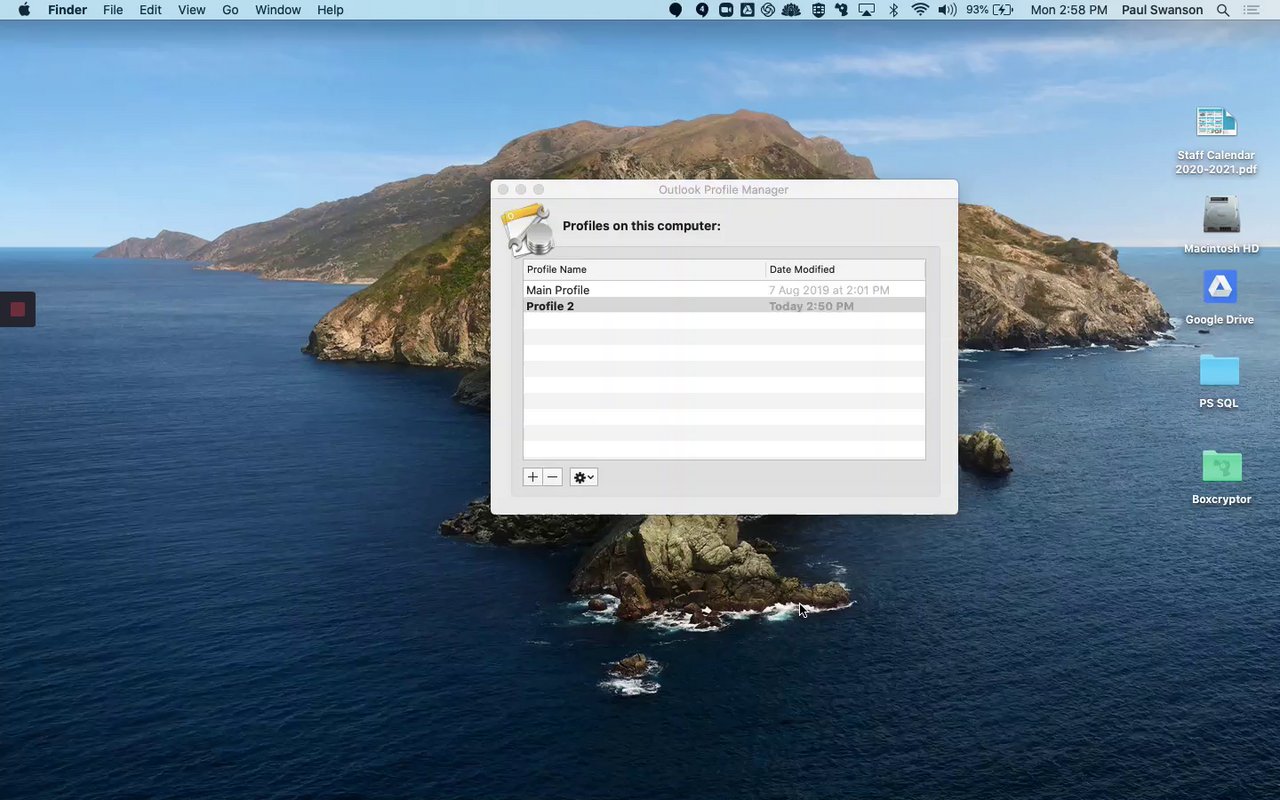Open the Zoom camera icon in menu bar
Screen dimensions: 1280x800
[x=725, y=10]
